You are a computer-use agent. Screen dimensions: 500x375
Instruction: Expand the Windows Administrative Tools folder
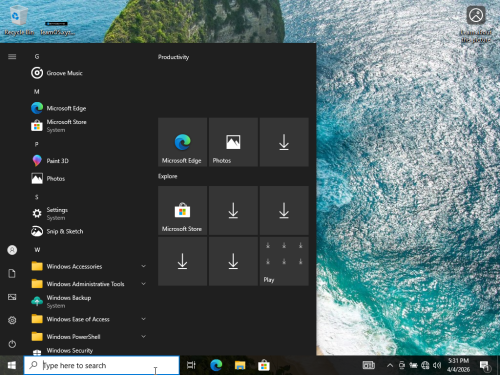click(x=88, y=284)
